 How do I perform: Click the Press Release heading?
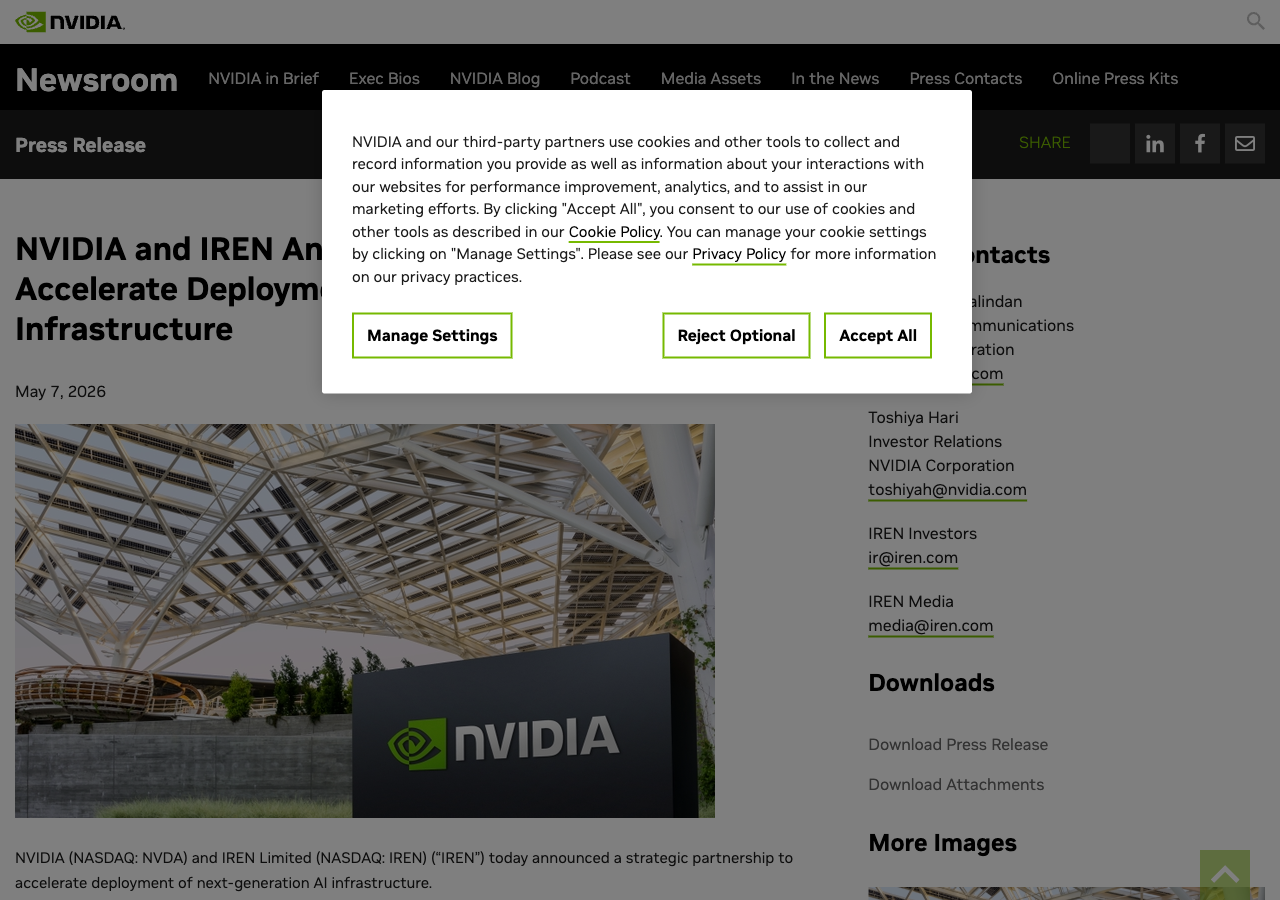pos(80,145)
